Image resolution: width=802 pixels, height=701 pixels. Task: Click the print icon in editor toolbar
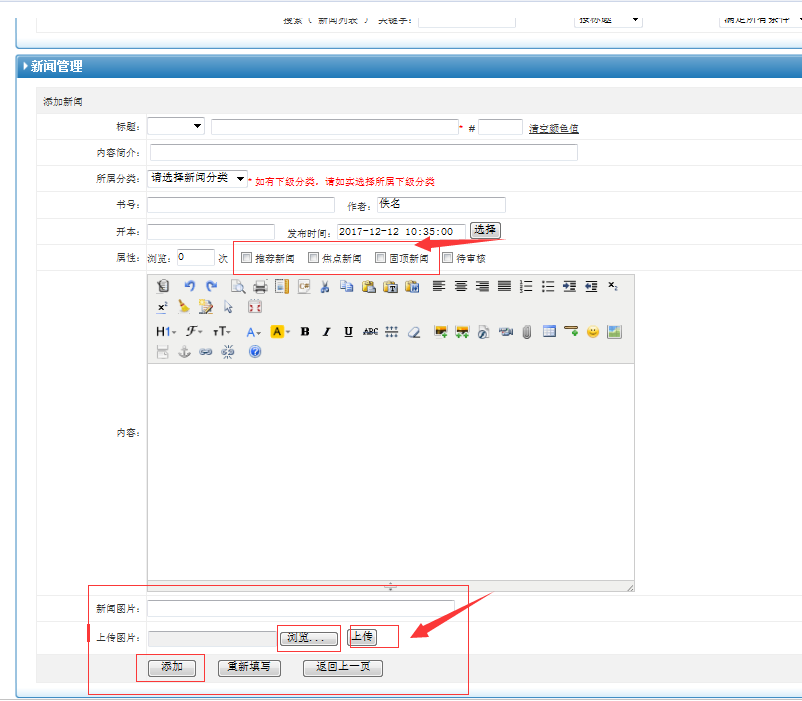point(260,286)
